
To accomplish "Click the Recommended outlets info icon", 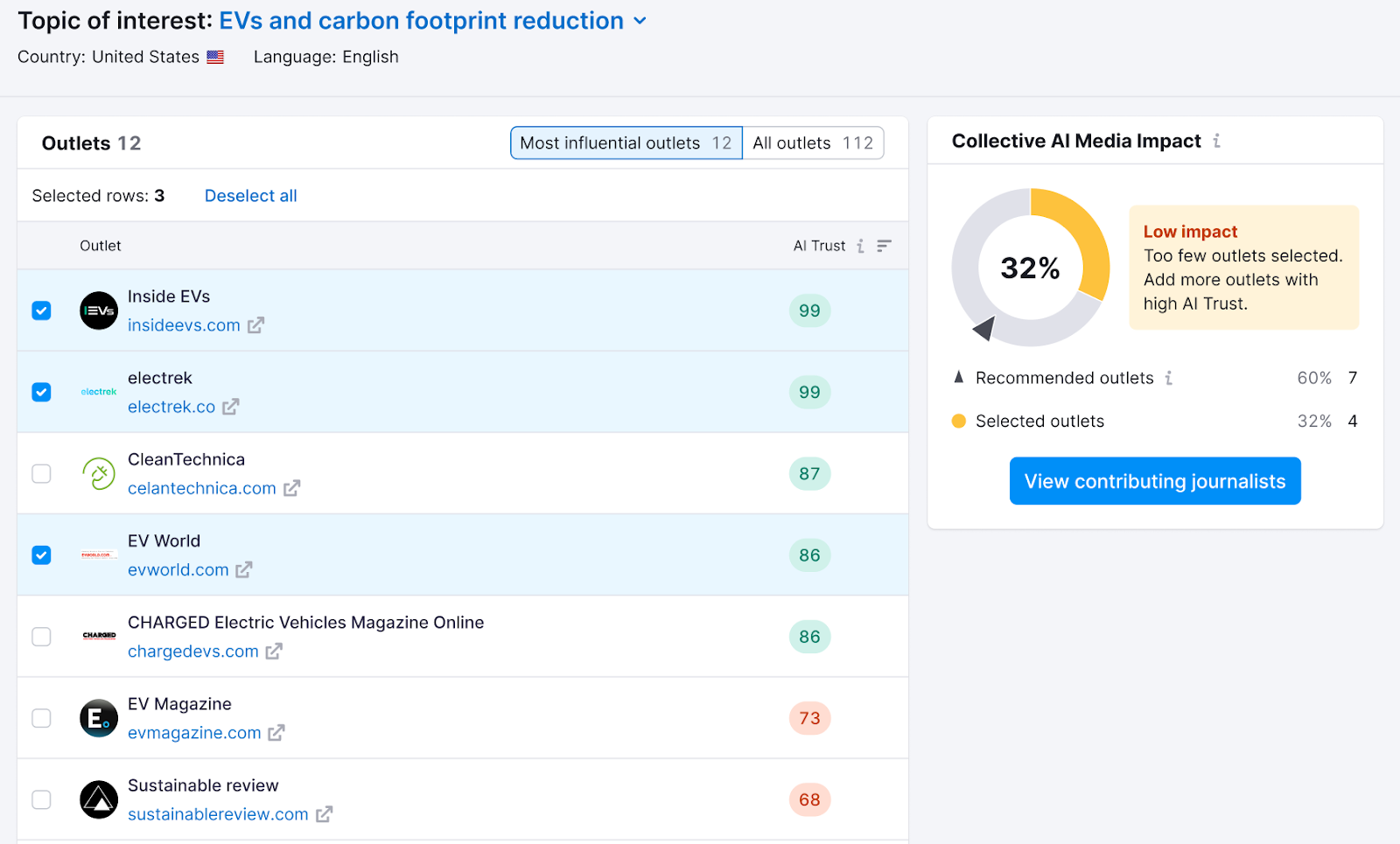I will 1168,378.
